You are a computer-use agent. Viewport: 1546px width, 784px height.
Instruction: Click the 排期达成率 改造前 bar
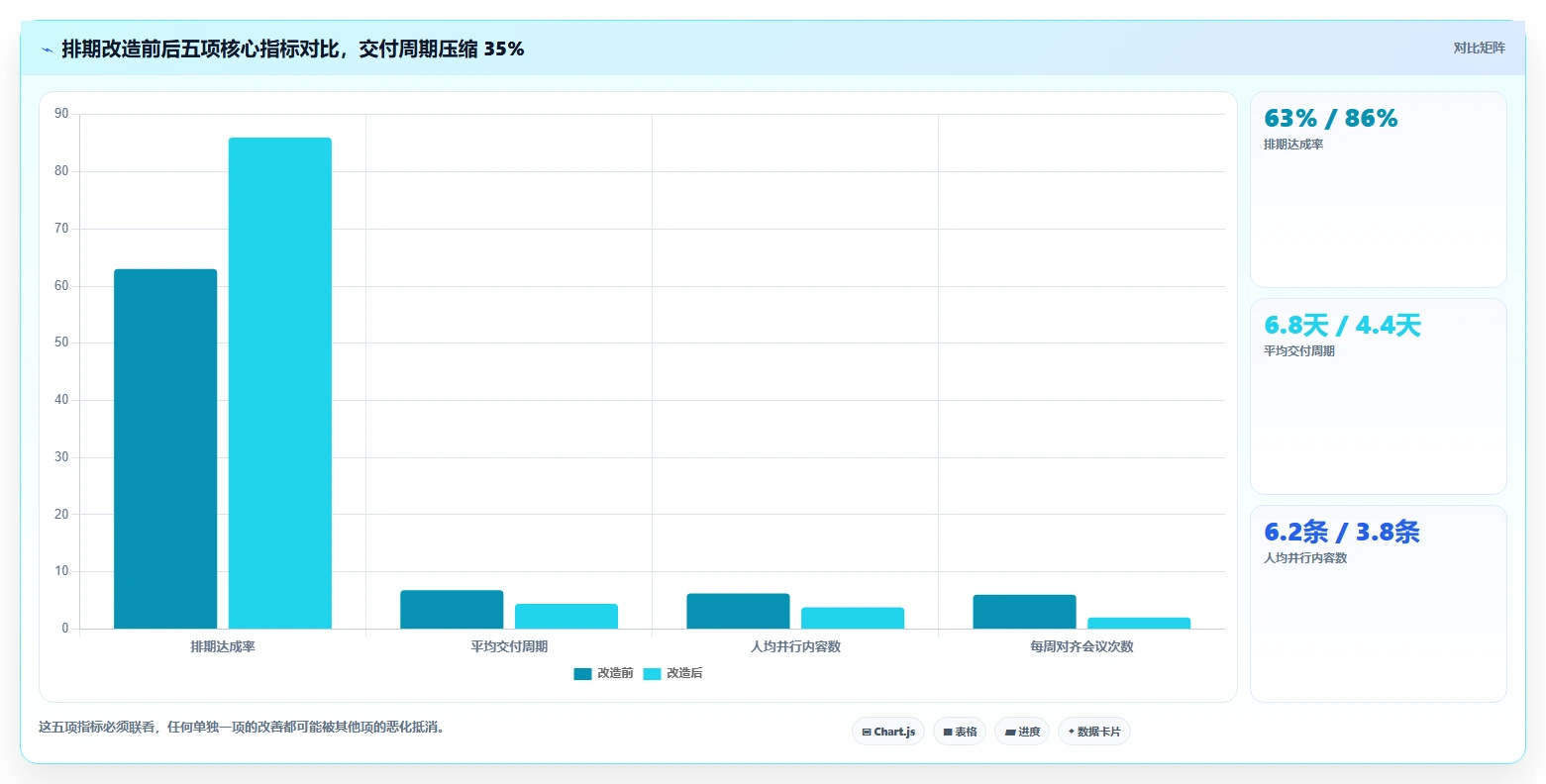point(165,448)
